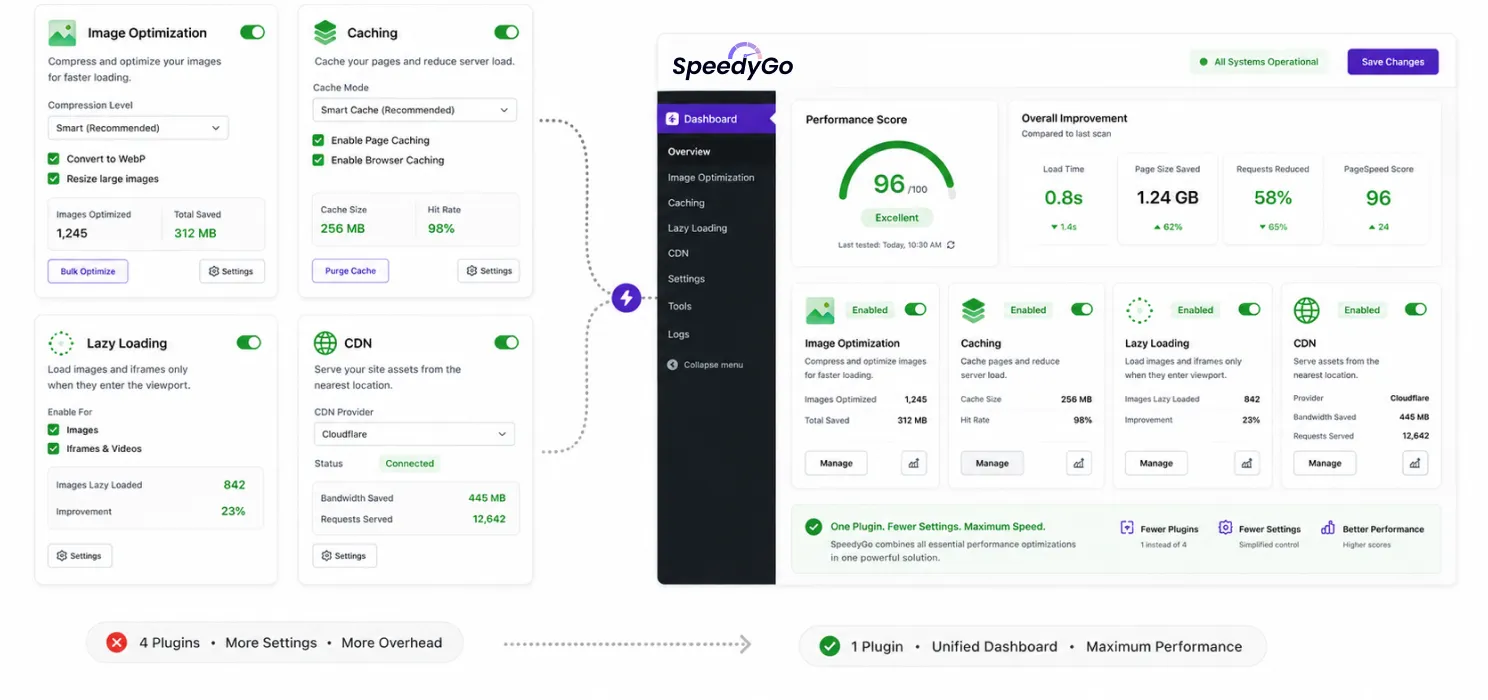The width and height of the screenshot is (1488, 700).
Task: Click green check icon beside 1 Plugin
Action: pos(829,646)
